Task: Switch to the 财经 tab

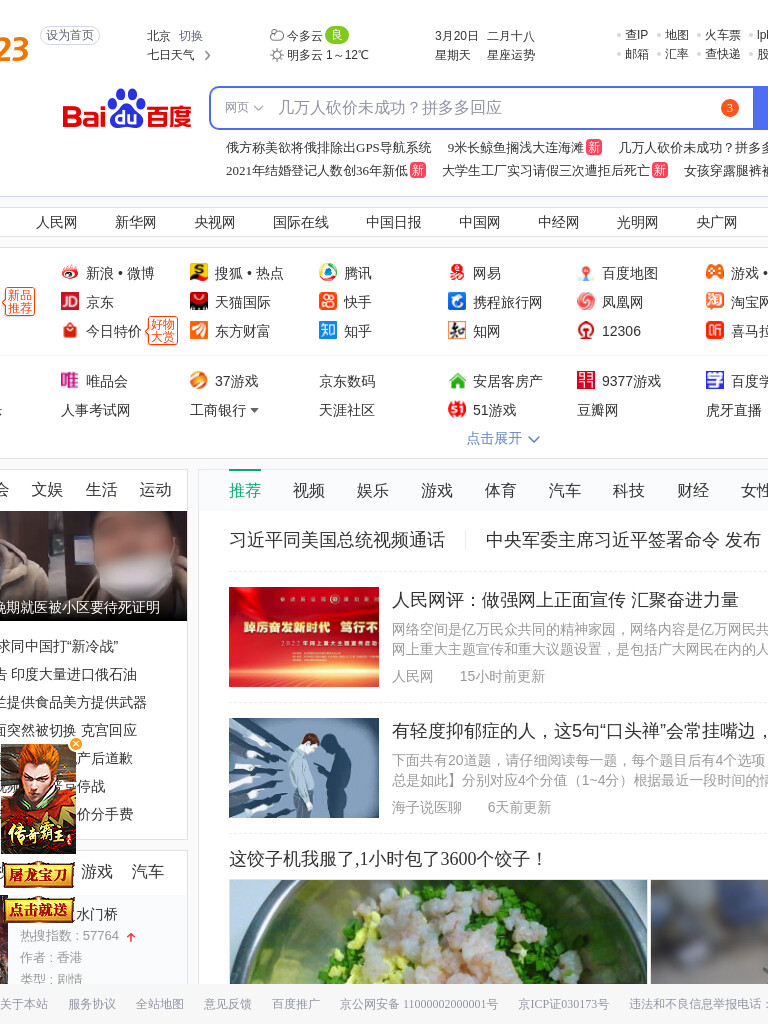Action: 692,490
